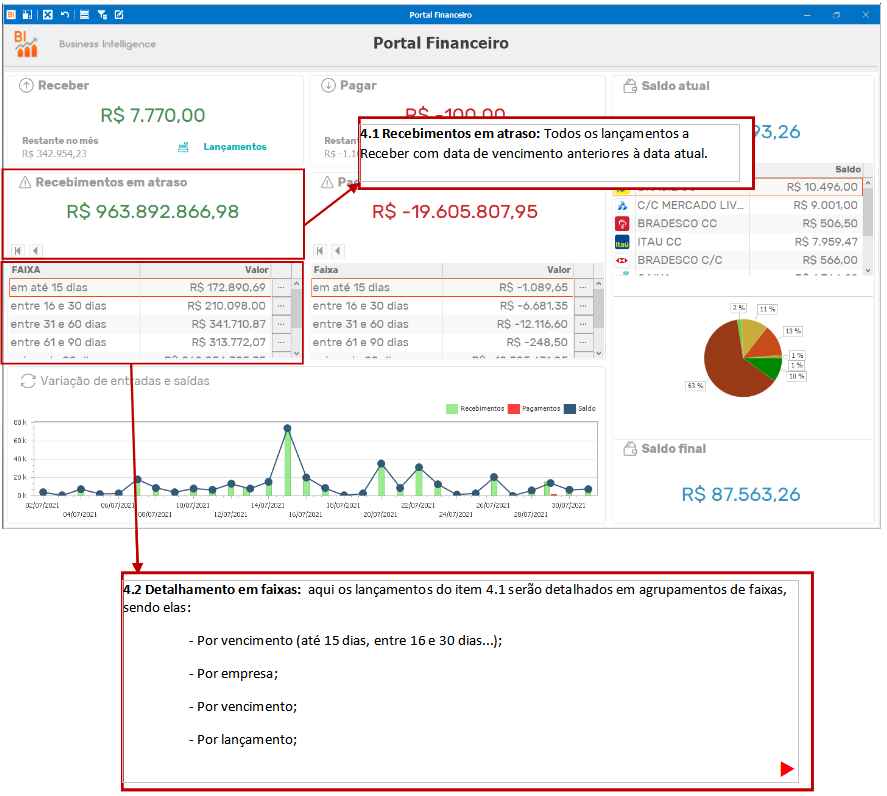Expand details for 'entre 16 e 30 dias' payables
Screen dimensions: 887x796
tap(583, 306)
